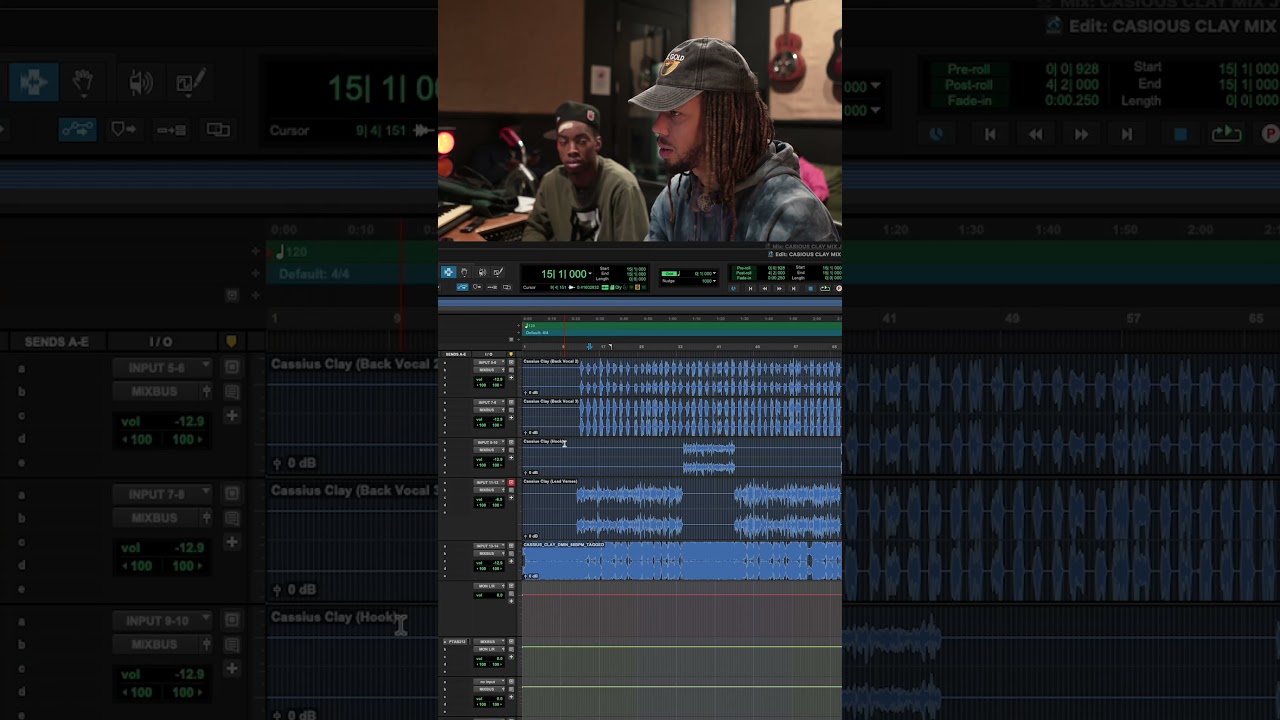The image size is (1280, 720).
Task: Click MIXBUS output on INPUT 11-12 track
Action: 489,490
